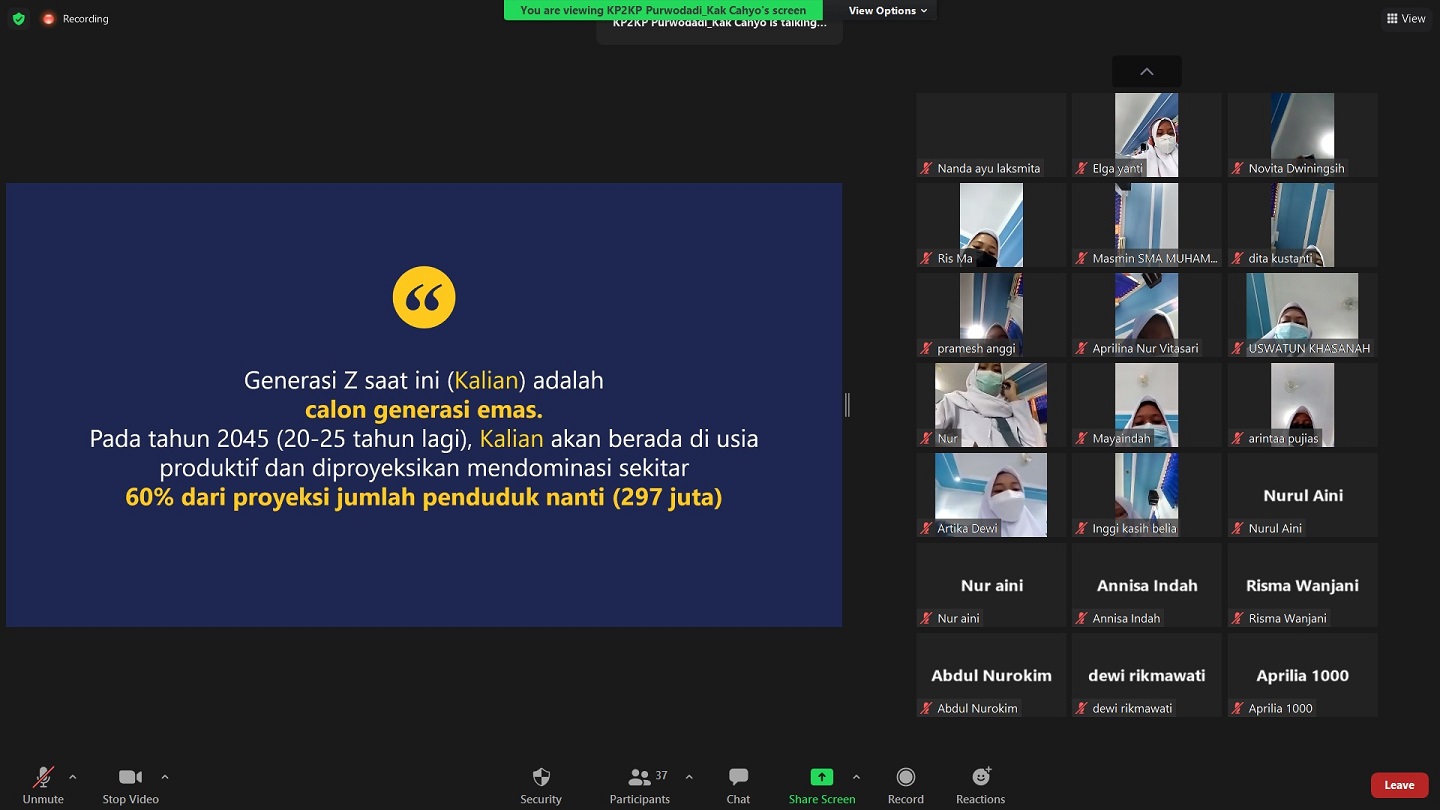Select the Nurul Aini participant tile
The height and width of the screenshot is (810, 1440).
1302,496
